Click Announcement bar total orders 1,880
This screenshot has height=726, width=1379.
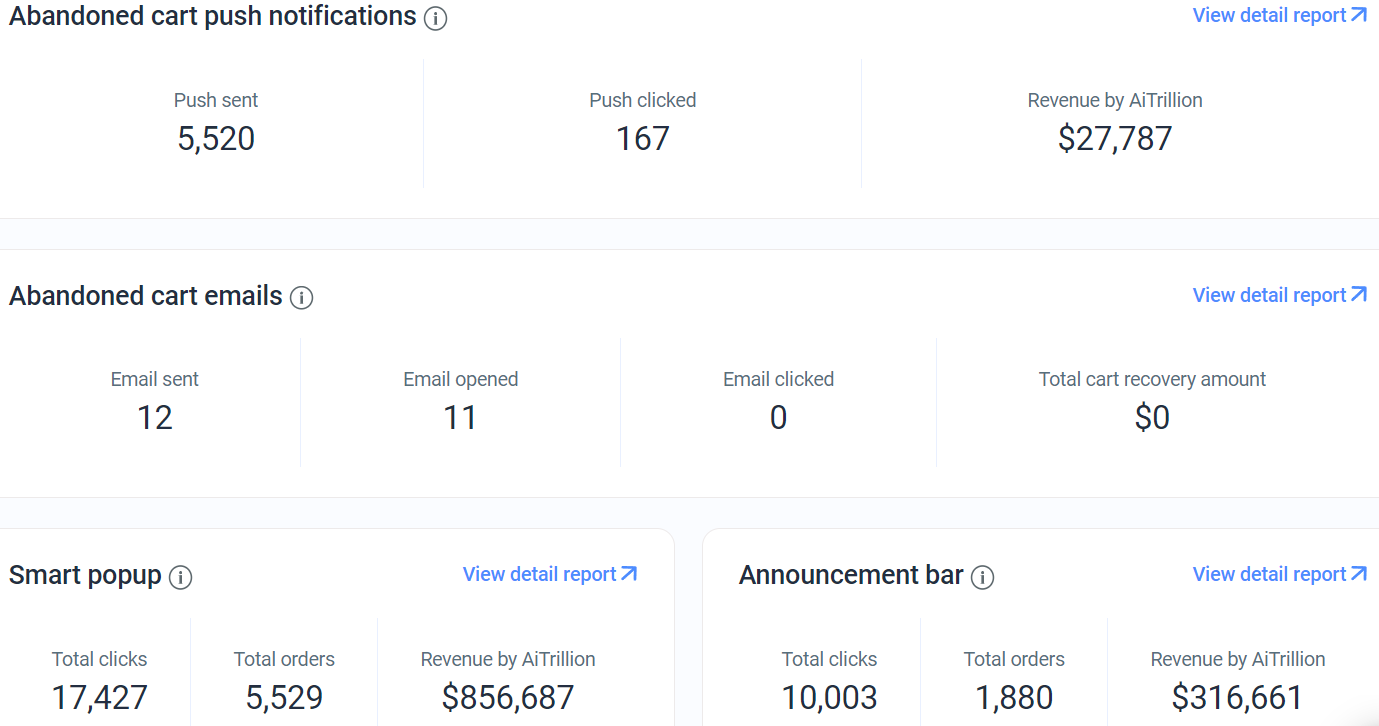click(1014, 697)
